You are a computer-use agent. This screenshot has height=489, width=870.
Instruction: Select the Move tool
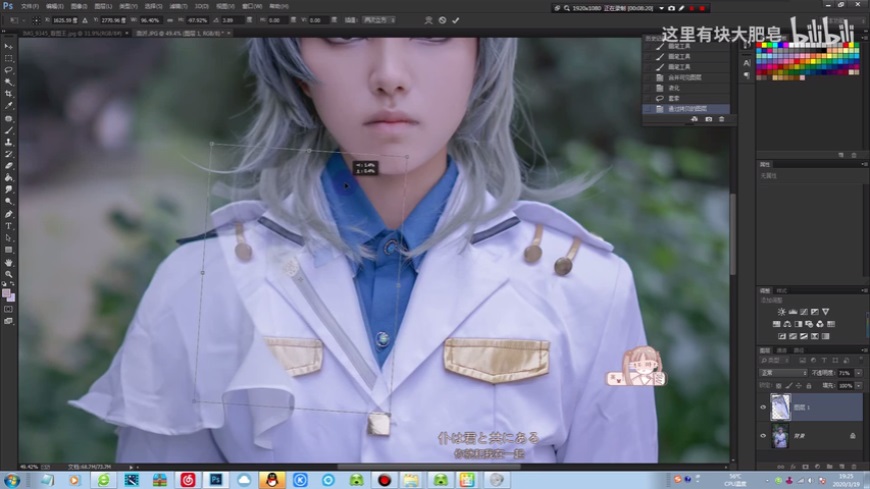[x=8, y=47]
